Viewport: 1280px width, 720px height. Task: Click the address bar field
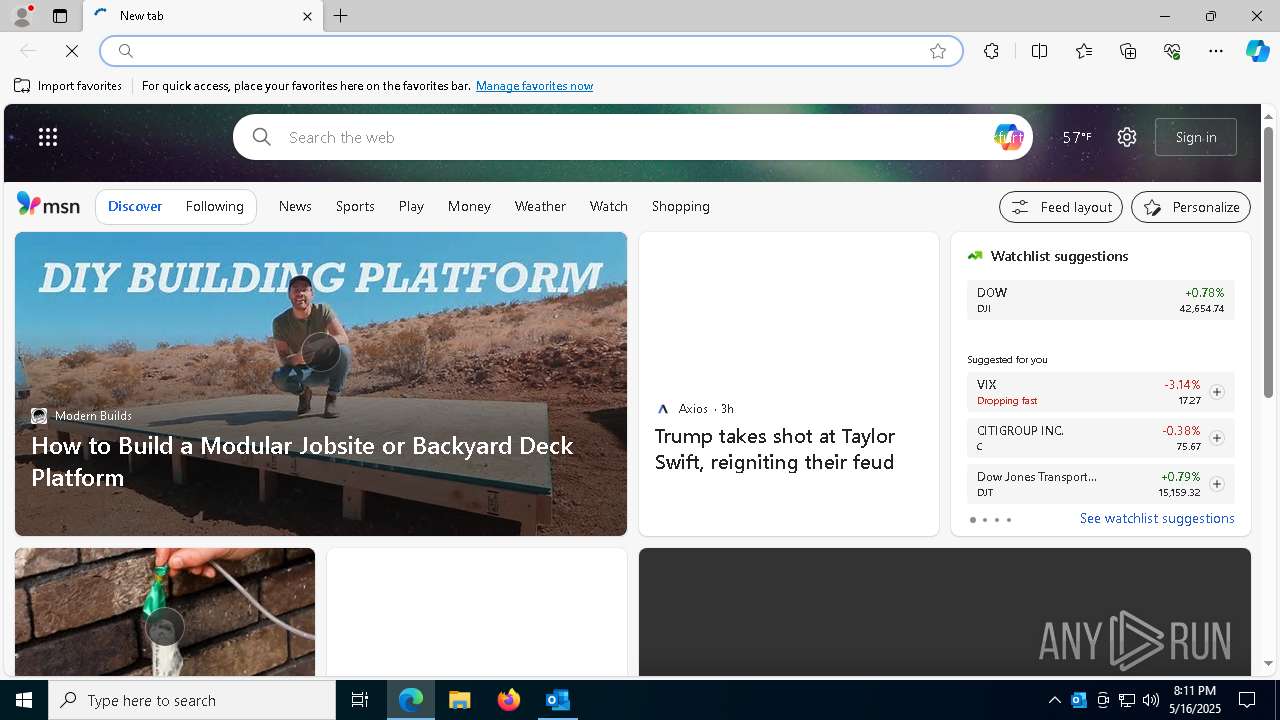tap(530, 51)
